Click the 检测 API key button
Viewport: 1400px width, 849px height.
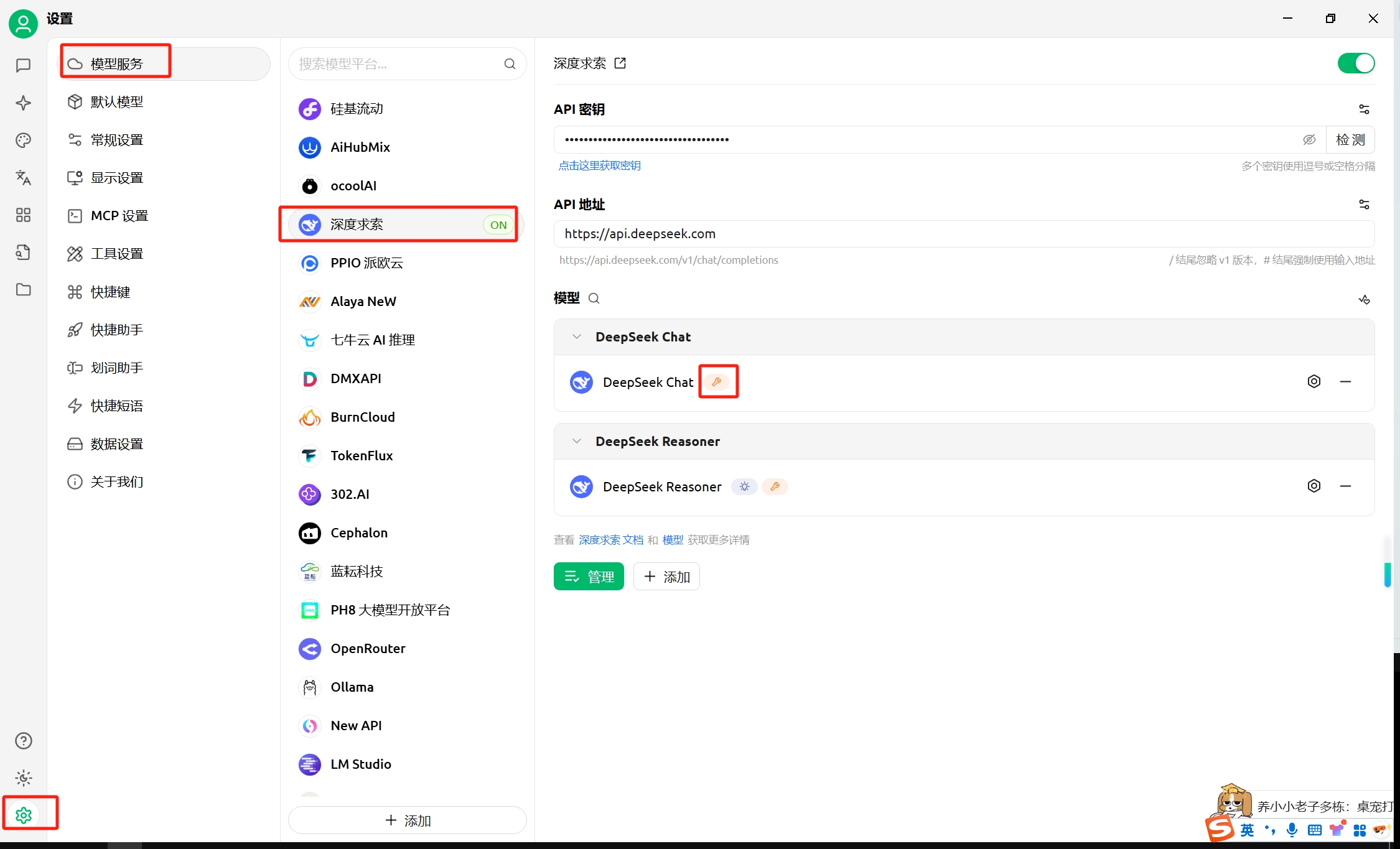coord(1350,139)
